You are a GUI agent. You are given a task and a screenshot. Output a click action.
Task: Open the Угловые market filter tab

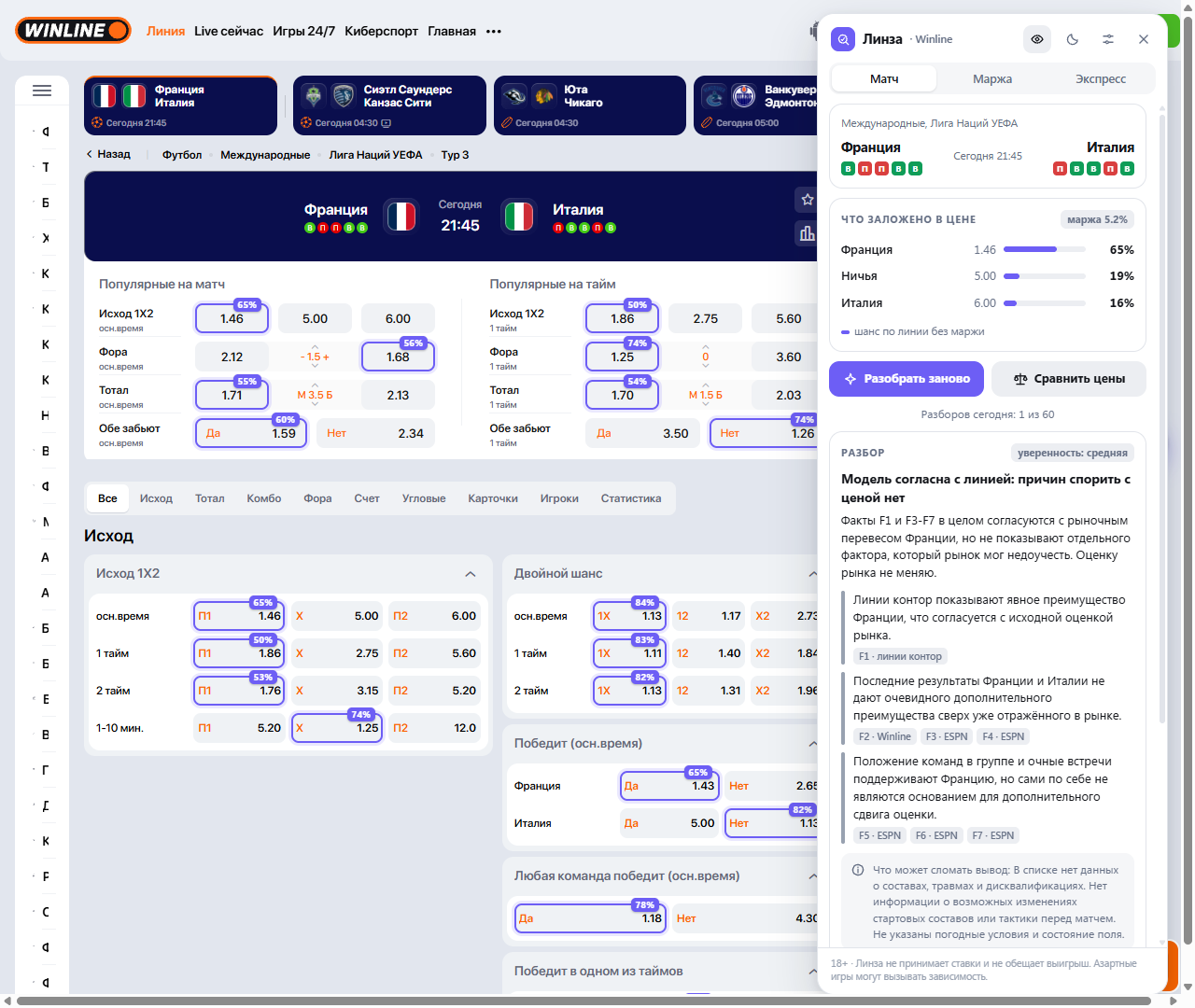[424, 498]
